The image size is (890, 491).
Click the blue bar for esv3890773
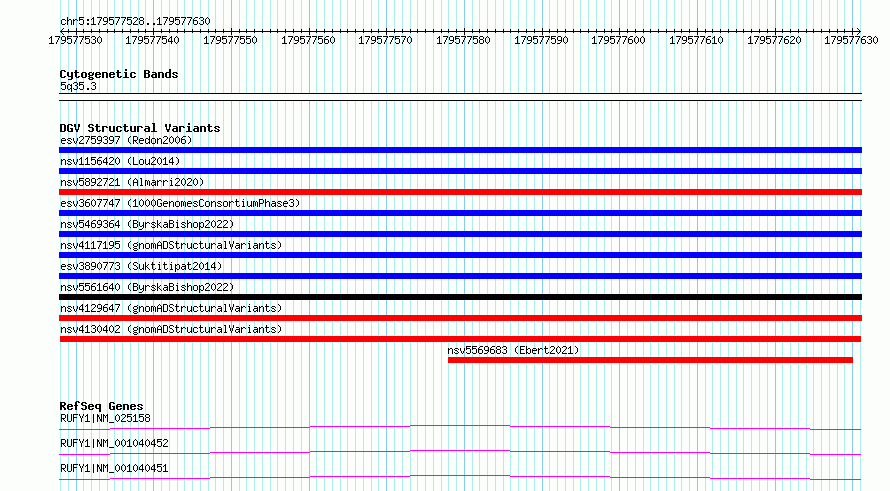click(x=460, y=276)
